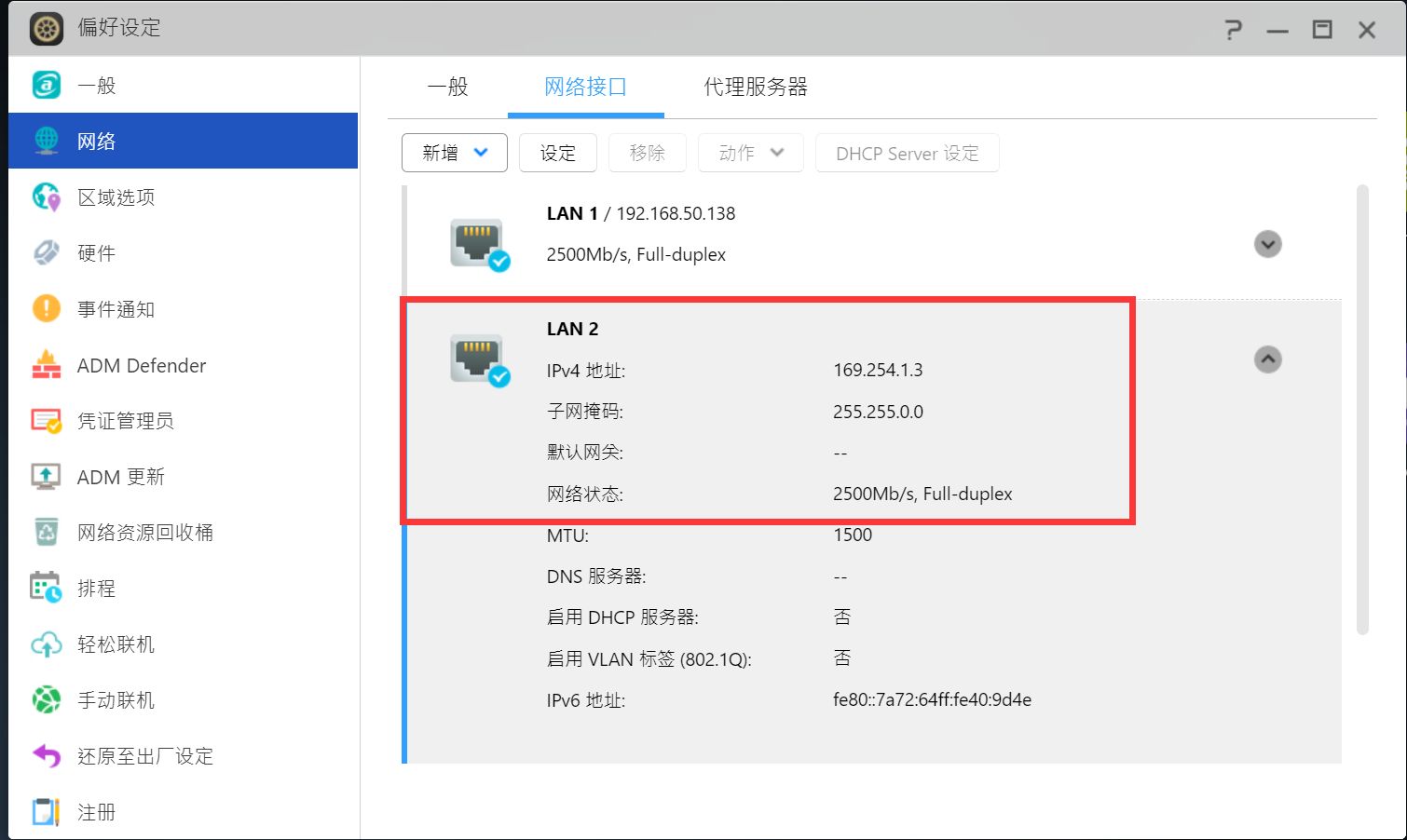
Task: Switch to the 网络接口 tab
Action: (x=585, y=87)
